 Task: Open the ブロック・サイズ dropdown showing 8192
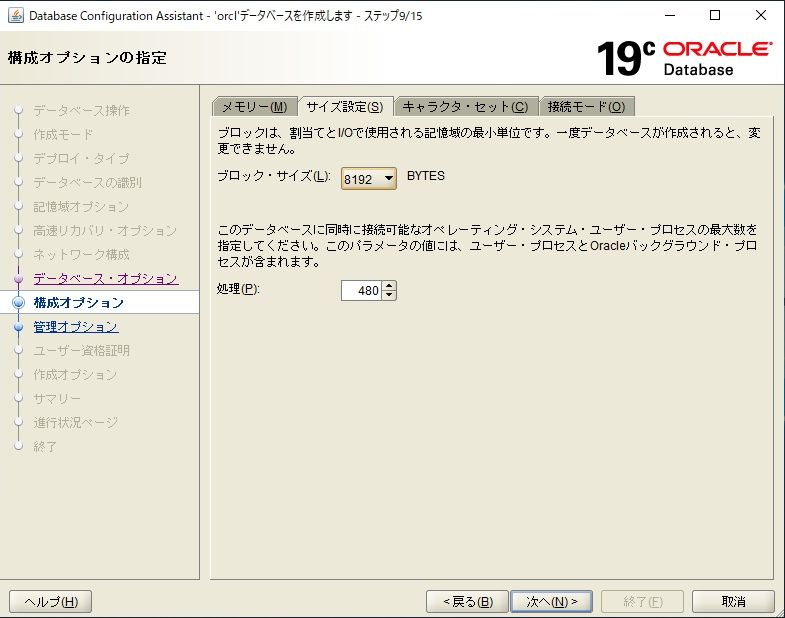pyautogui.click(x=368, y=178)
